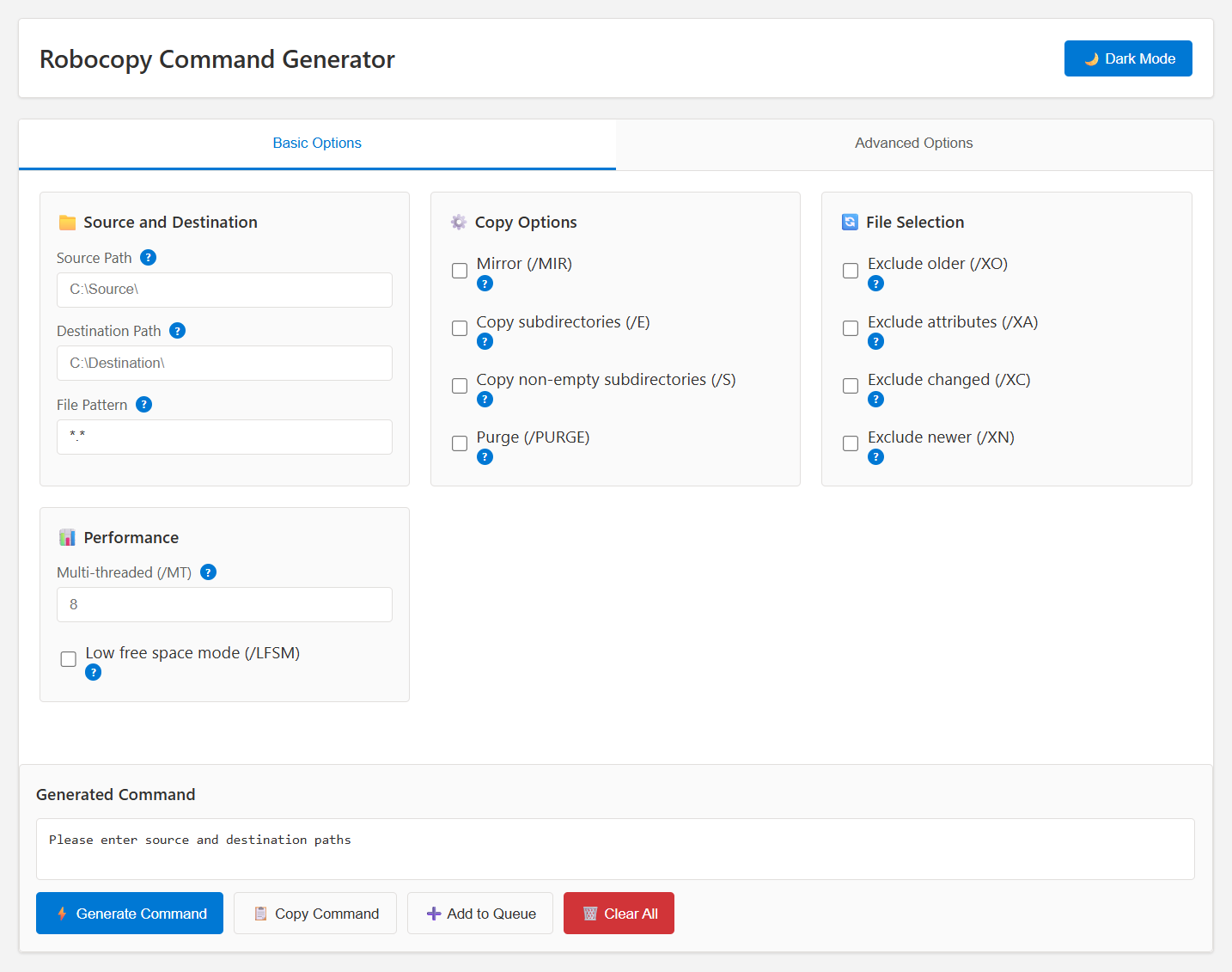Enable Exclude changed (/XC)

coord(851,386)
